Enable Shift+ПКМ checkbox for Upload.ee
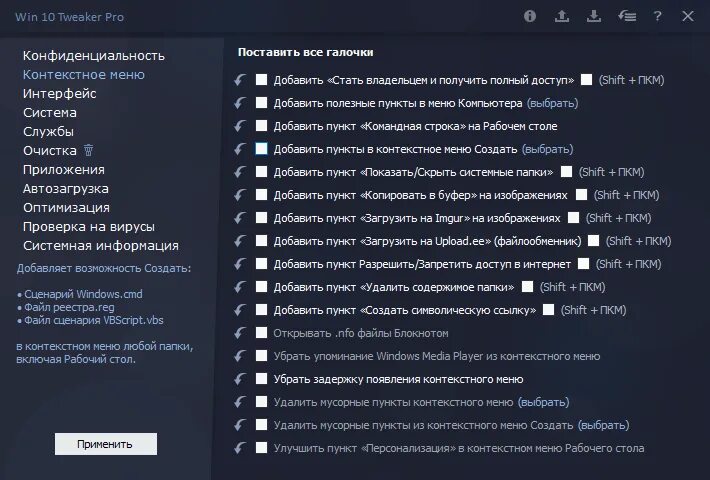Image resolution: width=710 pixels, height=480 pixels. coord(593,240)
